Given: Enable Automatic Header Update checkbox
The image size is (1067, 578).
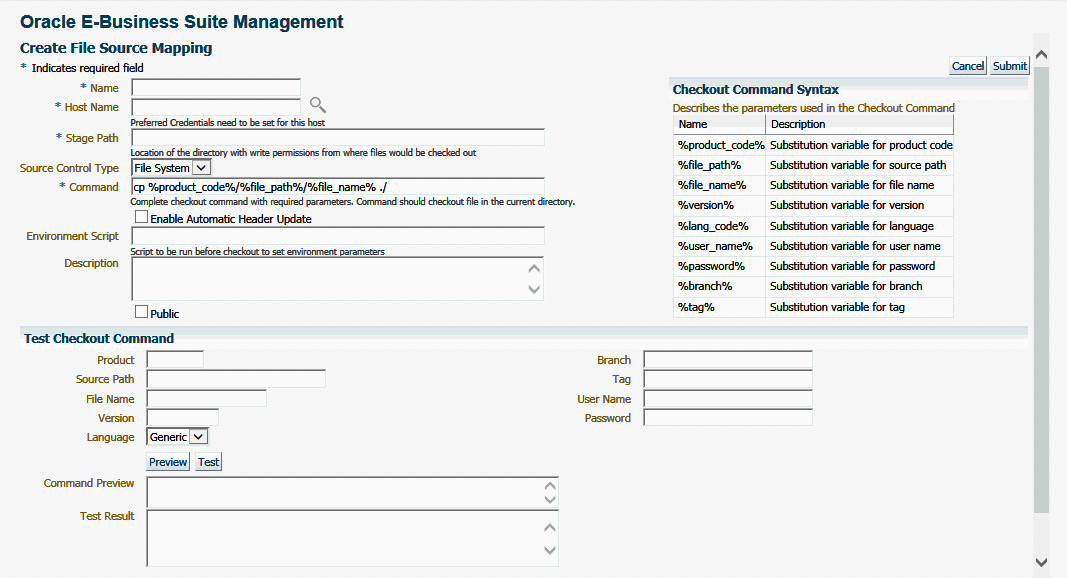Looking at the screenshot, I should [142, 217].
